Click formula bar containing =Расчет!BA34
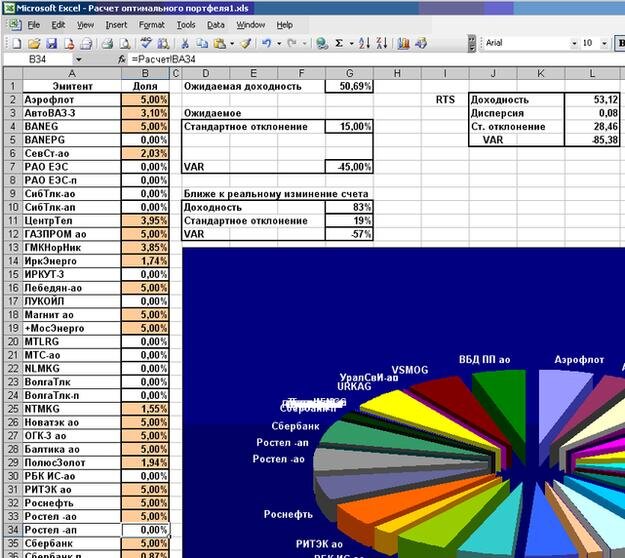 (375, 59)
